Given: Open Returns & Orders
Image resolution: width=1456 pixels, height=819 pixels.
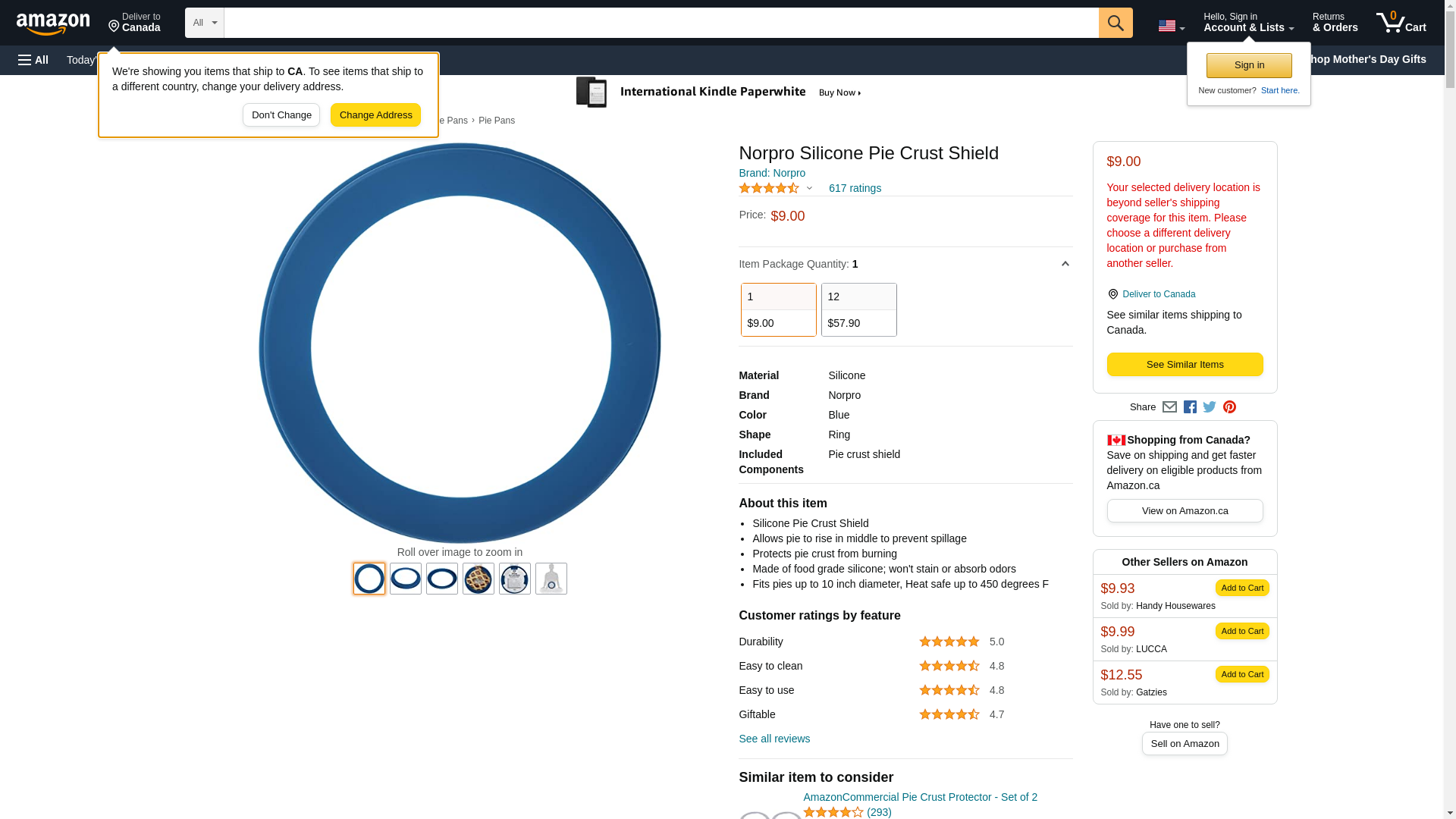Looking at the screenshot, I should [1335, 23].
